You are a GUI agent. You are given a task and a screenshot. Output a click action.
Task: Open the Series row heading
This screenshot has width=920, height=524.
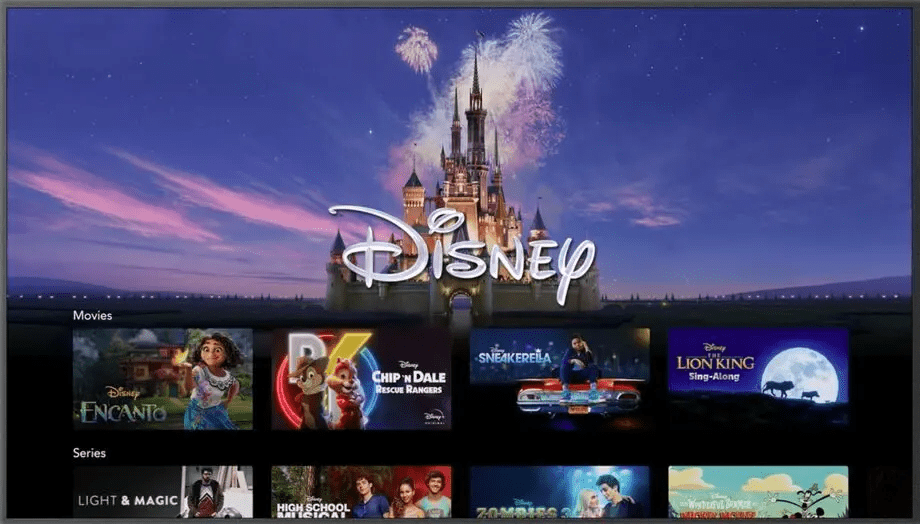pos(89,453)
